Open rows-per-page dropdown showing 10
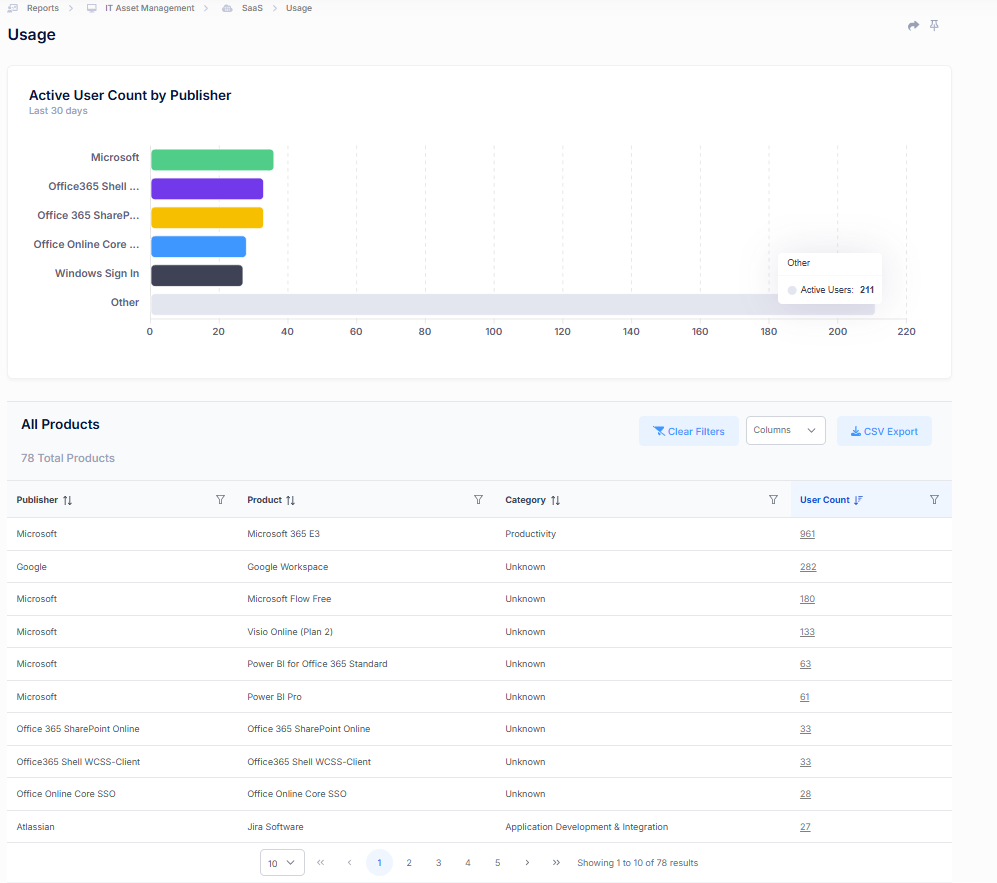This screenshot has width=997, height=883. (x=282, y=863)
